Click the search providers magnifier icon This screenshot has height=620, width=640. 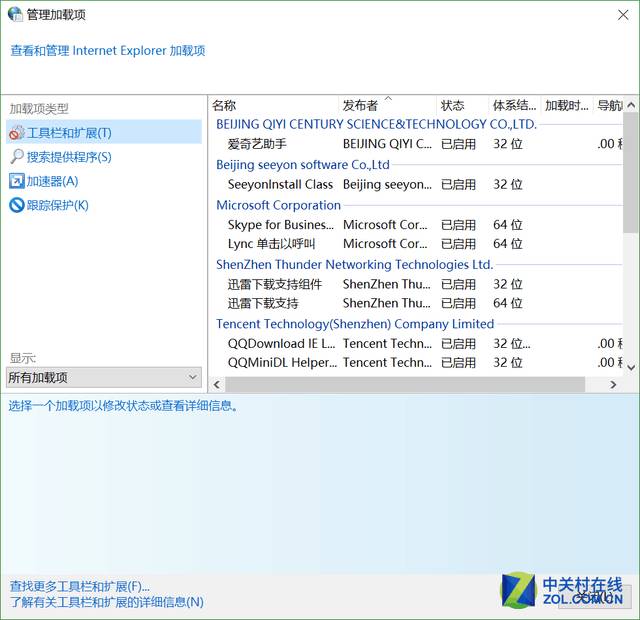(17, 156)
